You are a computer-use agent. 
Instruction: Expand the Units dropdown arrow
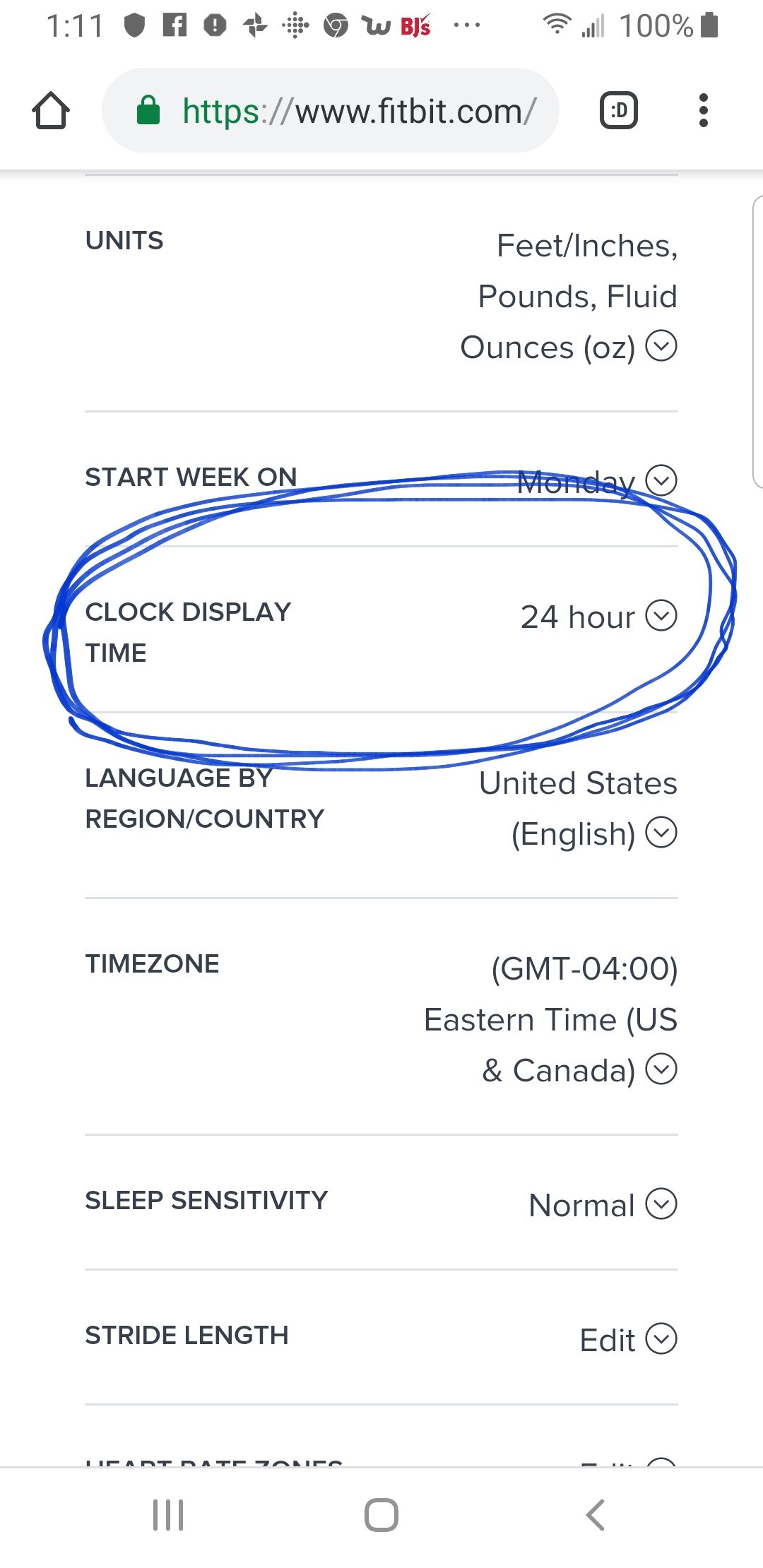tap(661, 346)
